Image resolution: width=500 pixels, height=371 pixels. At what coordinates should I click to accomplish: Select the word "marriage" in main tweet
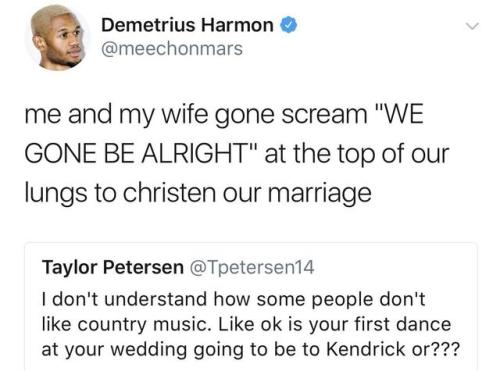[320, 194]
